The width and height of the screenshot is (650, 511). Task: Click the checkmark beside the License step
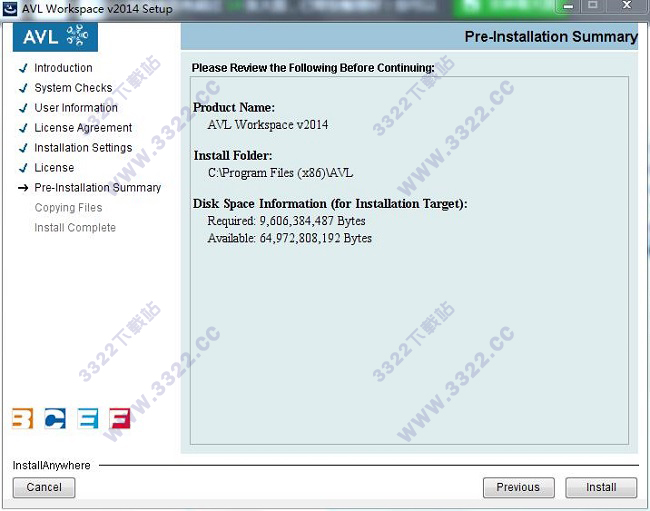pos(23,167)
